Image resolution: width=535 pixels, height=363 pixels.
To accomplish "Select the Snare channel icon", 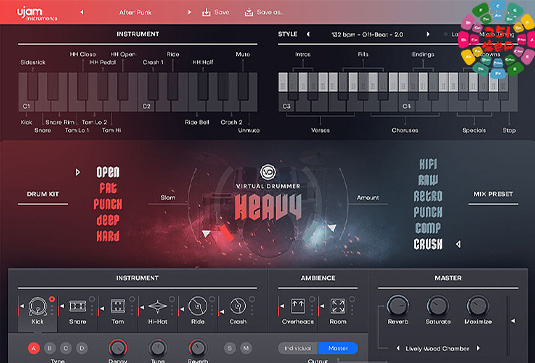I will pyautogui.click(x=78, y=306).
